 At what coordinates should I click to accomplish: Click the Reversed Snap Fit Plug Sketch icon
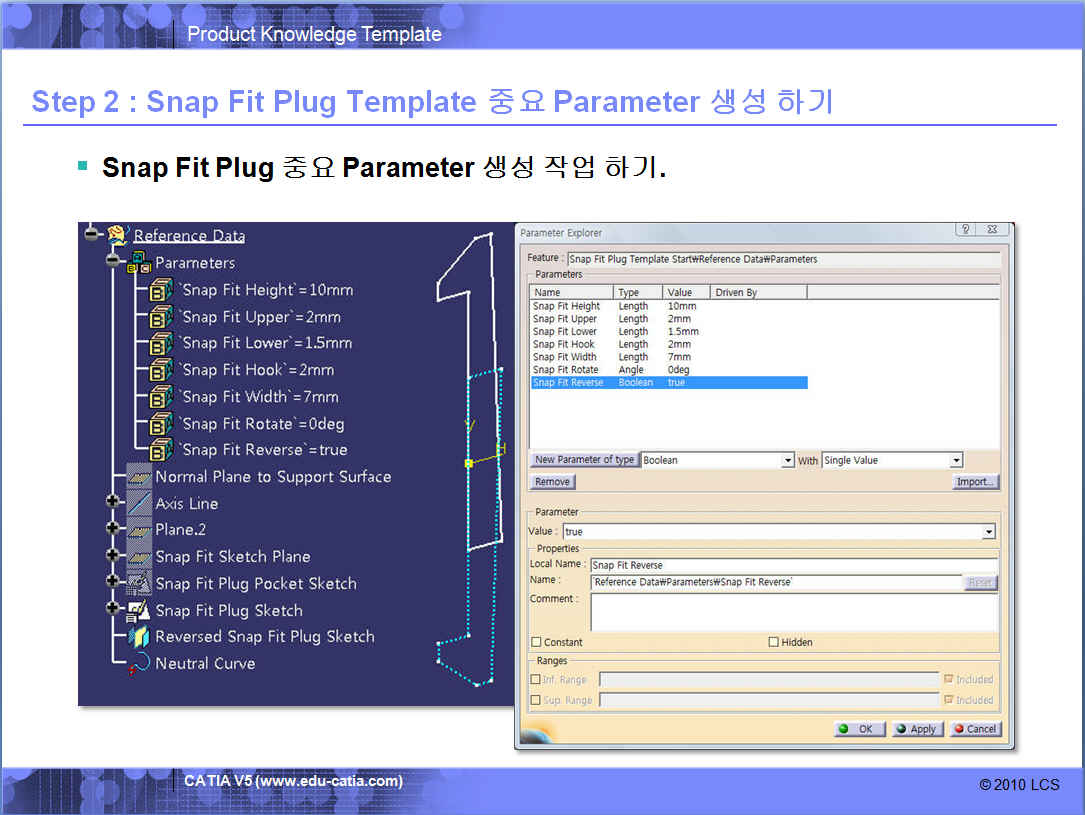139,637
